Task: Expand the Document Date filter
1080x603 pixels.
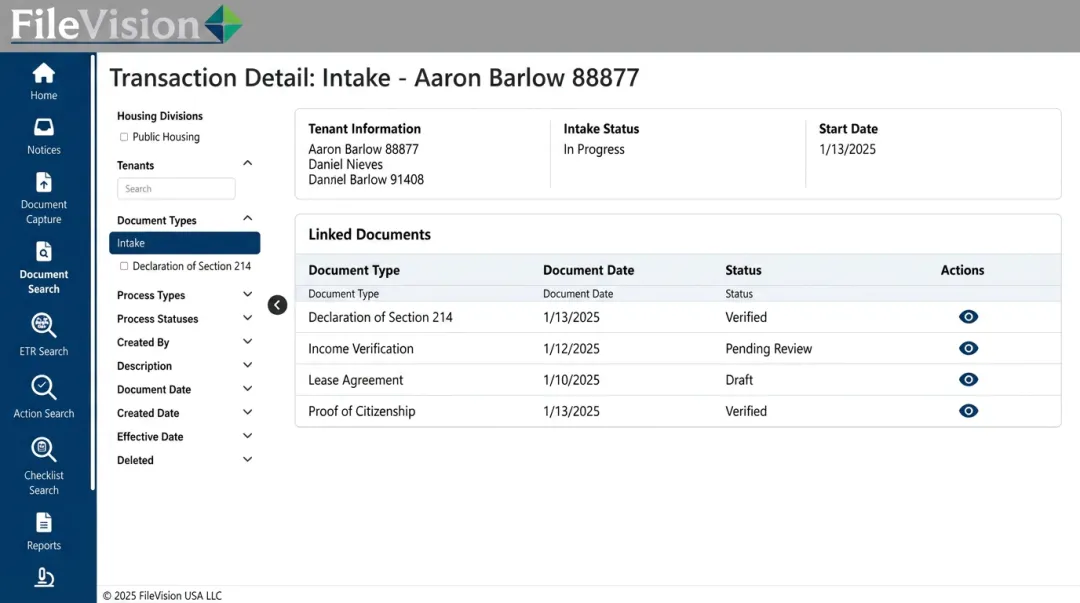Action: 247,388
